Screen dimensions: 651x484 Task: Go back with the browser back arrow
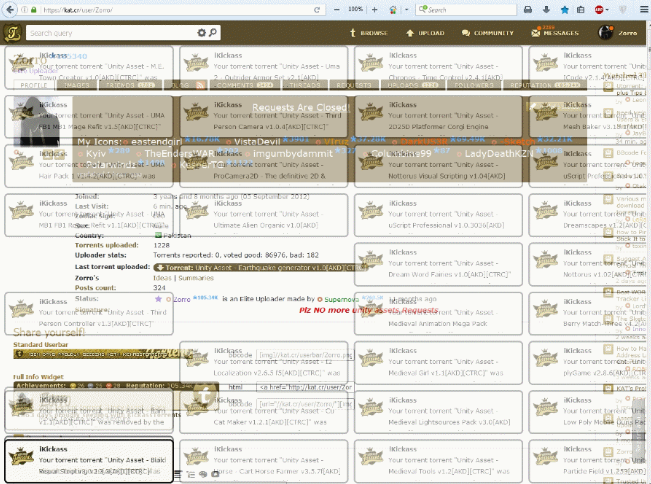pos(10,9)
